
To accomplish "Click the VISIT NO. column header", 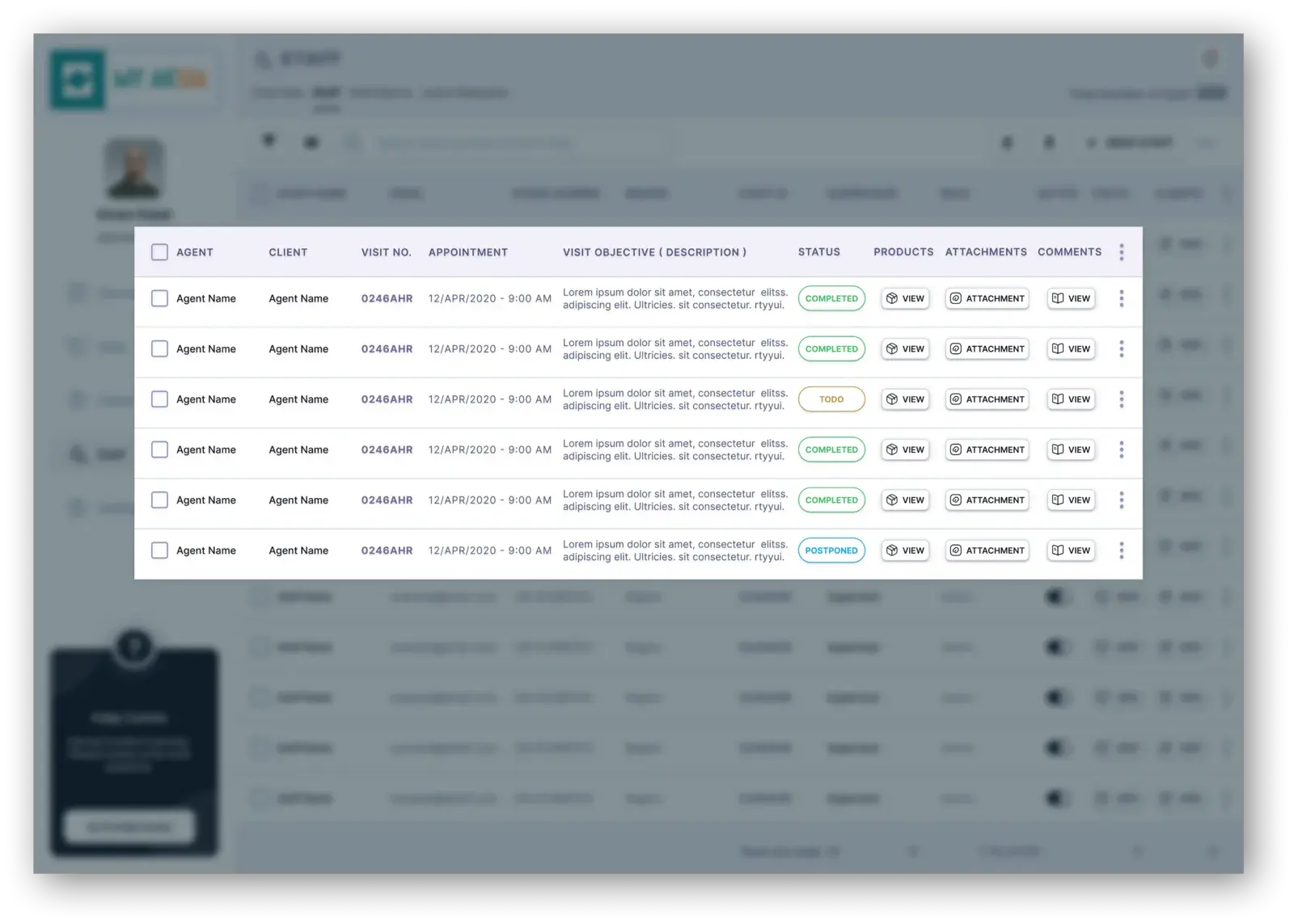I will (386, 252).
